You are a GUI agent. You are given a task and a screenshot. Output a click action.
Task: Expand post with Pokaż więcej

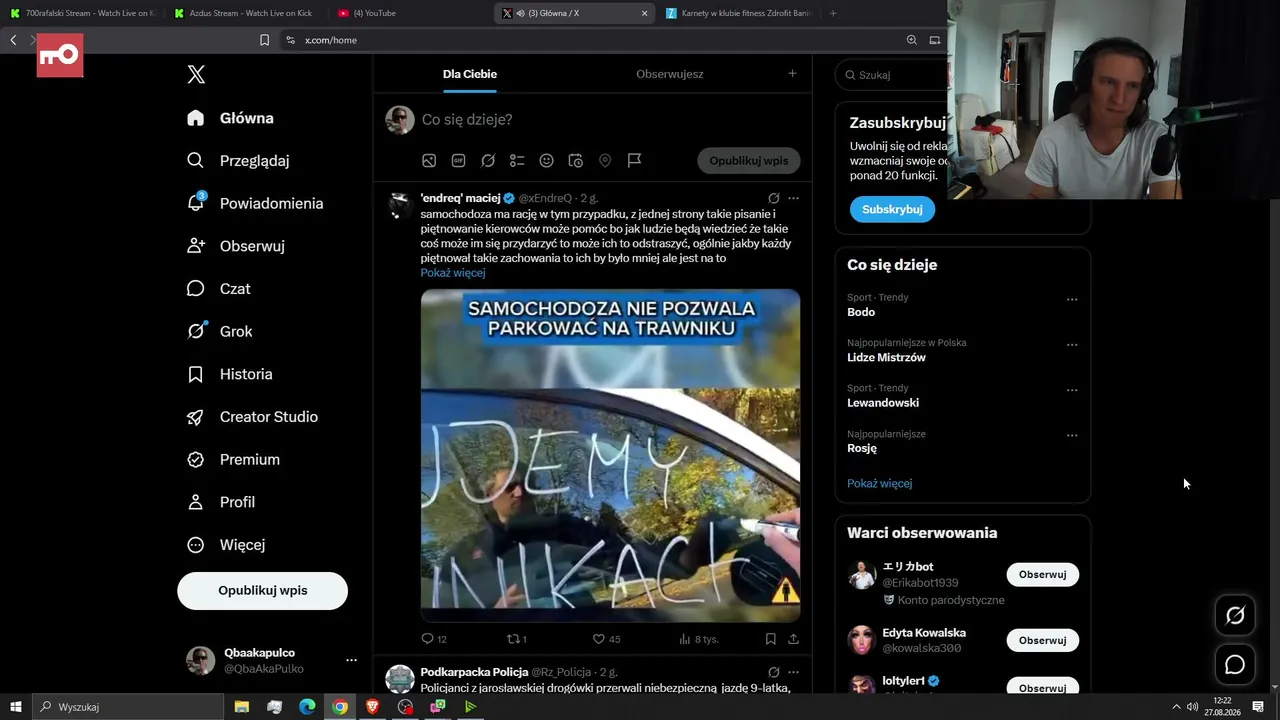[453, 273]
